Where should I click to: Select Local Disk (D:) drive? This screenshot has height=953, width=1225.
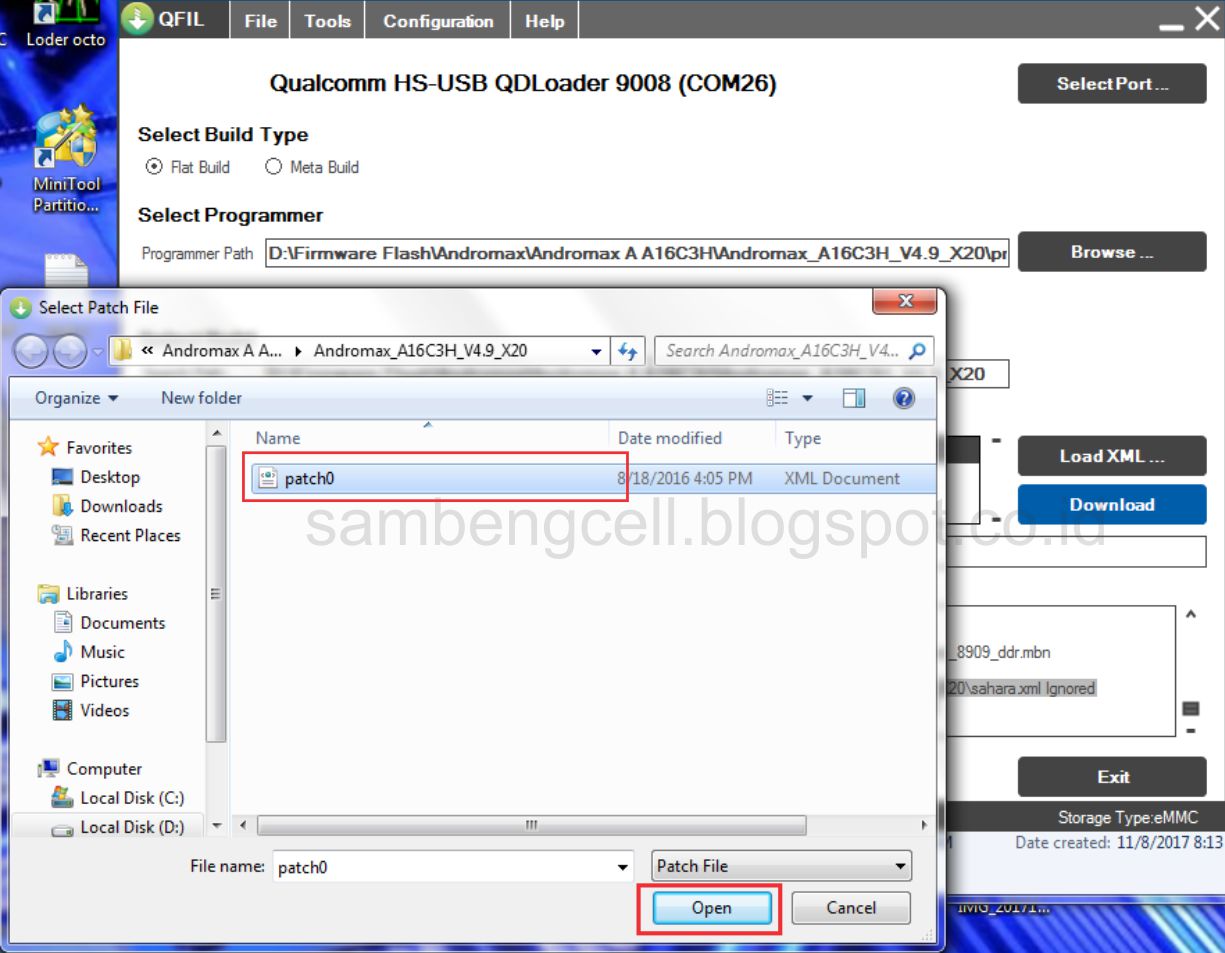coord(118,827)
